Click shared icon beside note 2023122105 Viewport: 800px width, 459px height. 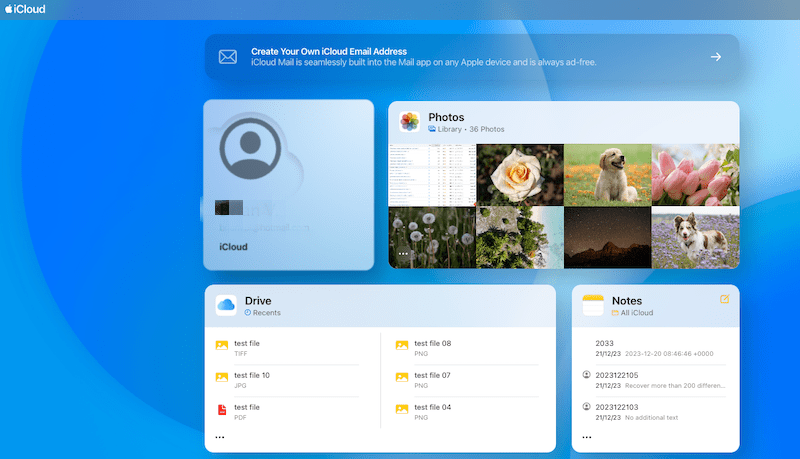tap(587, 374)
